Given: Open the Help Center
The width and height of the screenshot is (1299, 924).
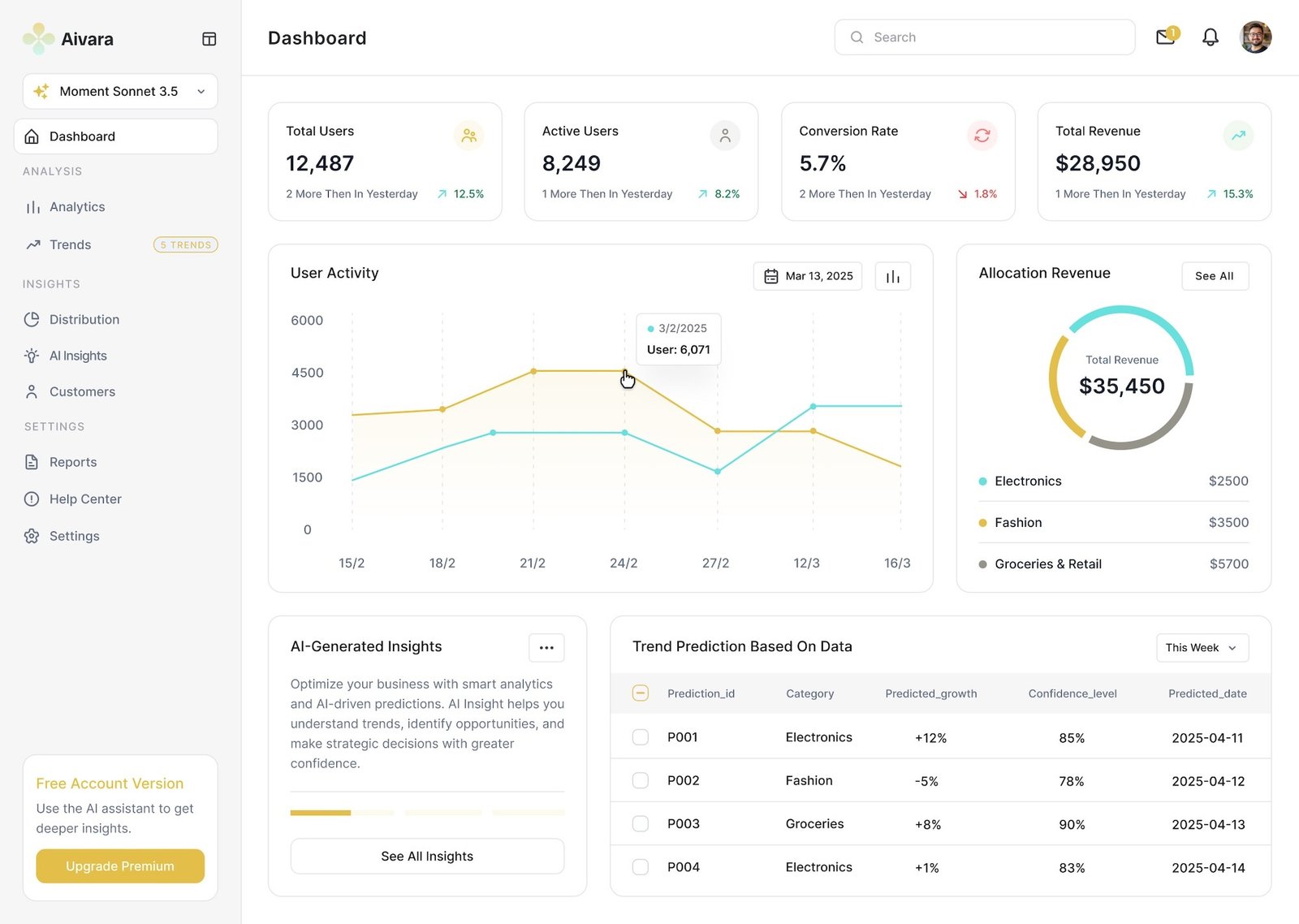Looking at the screenshot, I should [x=84, y=499].
